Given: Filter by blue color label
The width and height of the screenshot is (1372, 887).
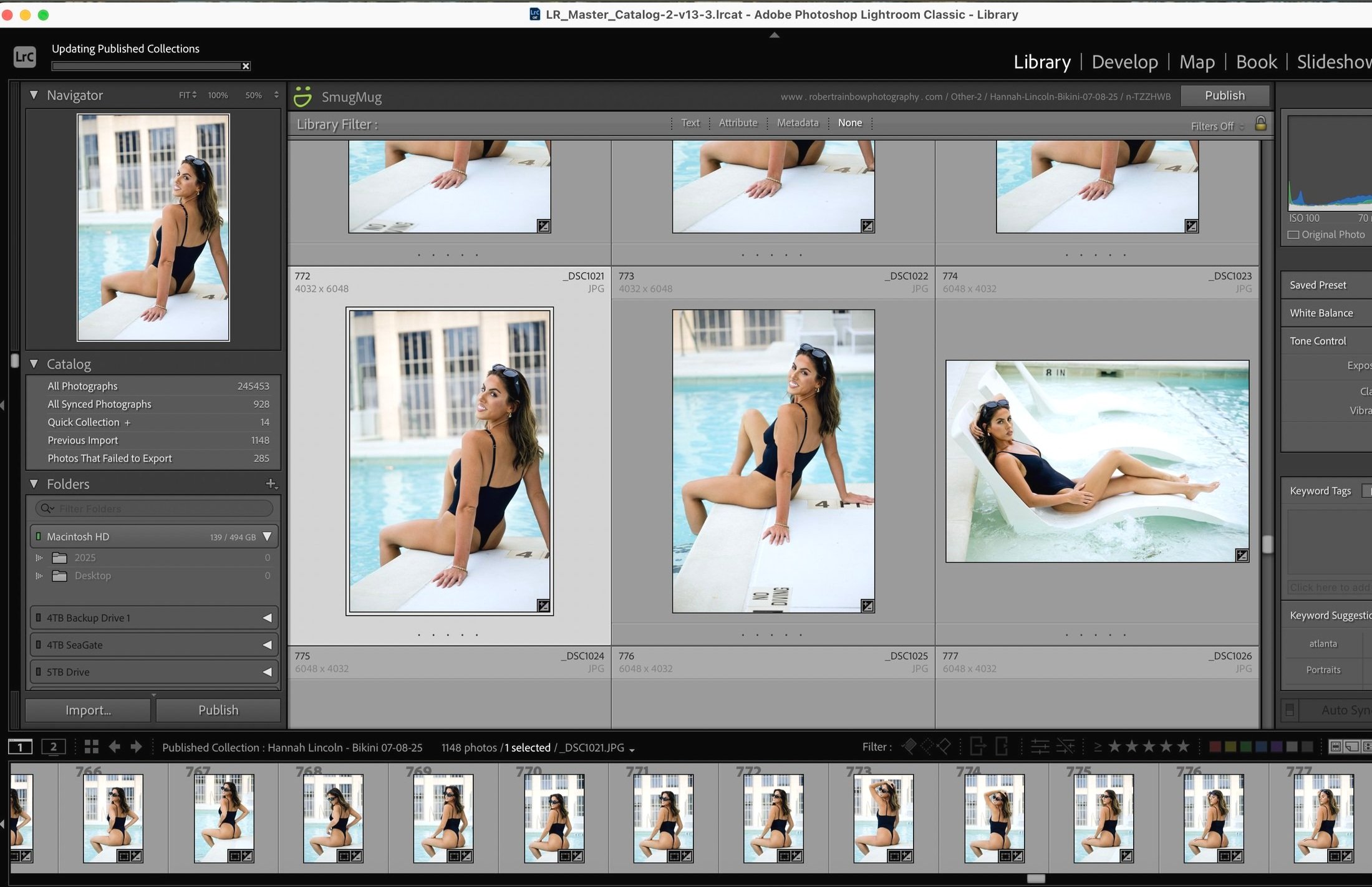Looking at the screenshot, I should coord(1261,747).
